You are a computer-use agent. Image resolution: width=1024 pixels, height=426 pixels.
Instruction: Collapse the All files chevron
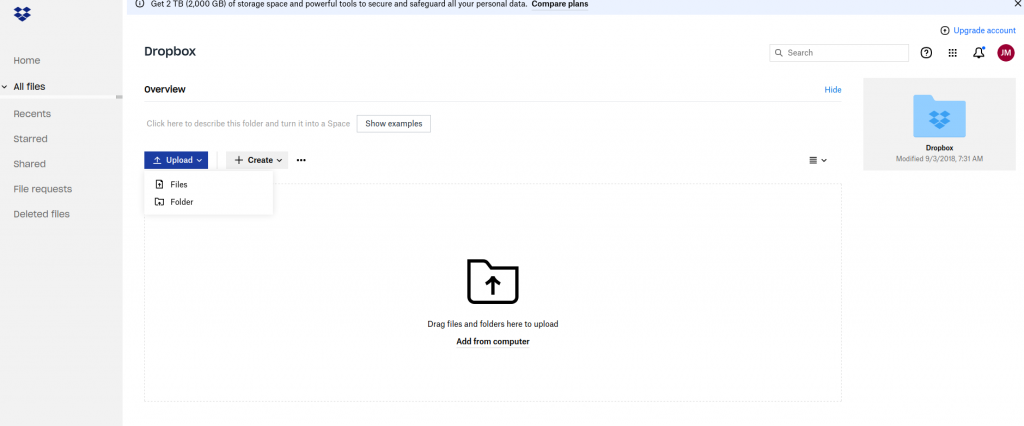point(5,87)
